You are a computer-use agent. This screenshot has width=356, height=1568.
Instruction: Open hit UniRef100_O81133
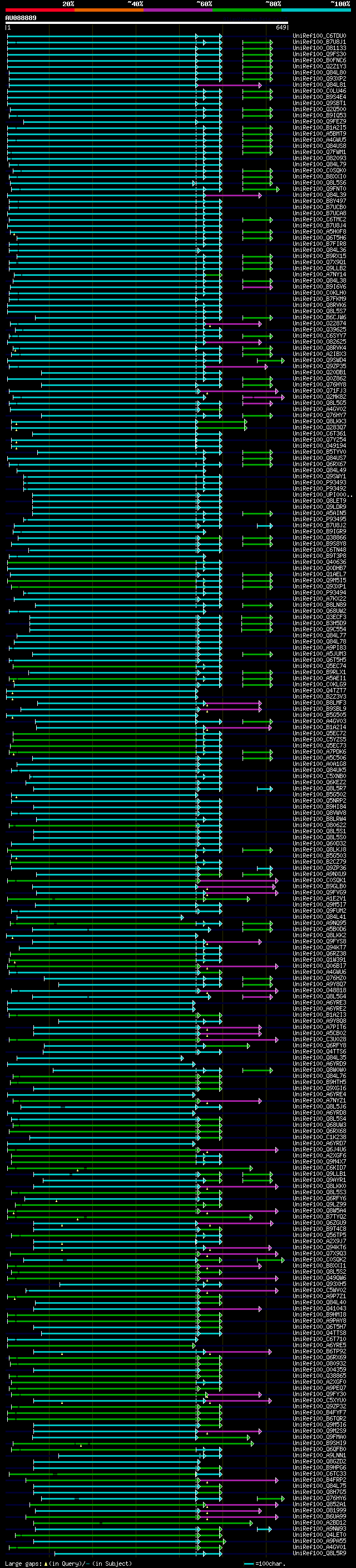[319, 48]
